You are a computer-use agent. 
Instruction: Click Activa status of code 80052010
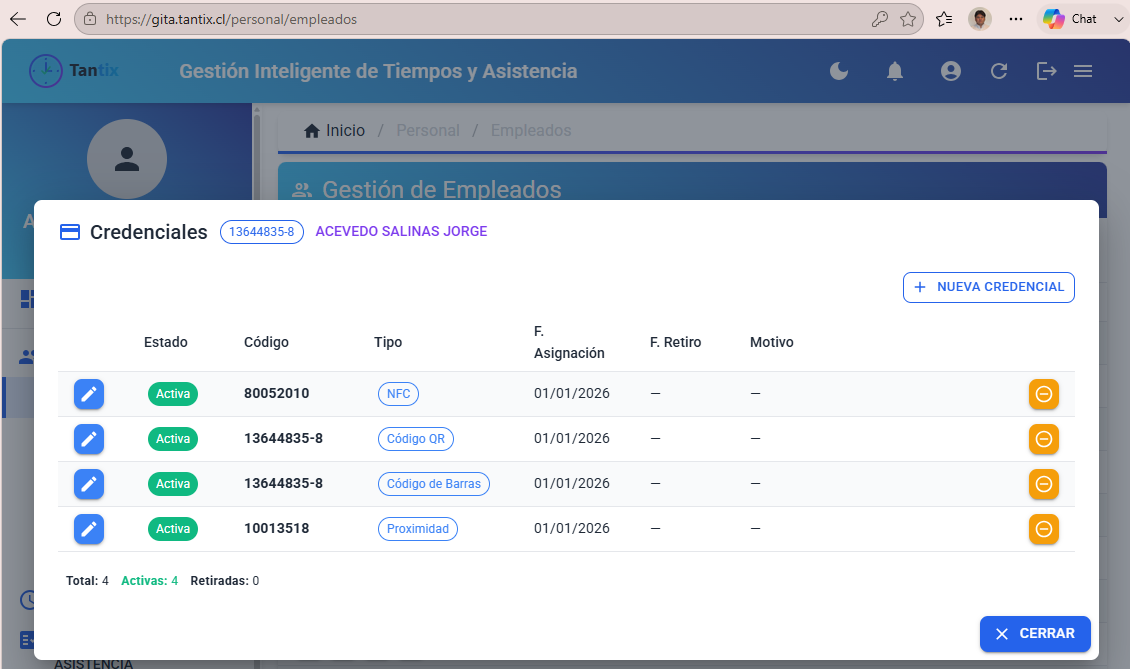point(173,394)
